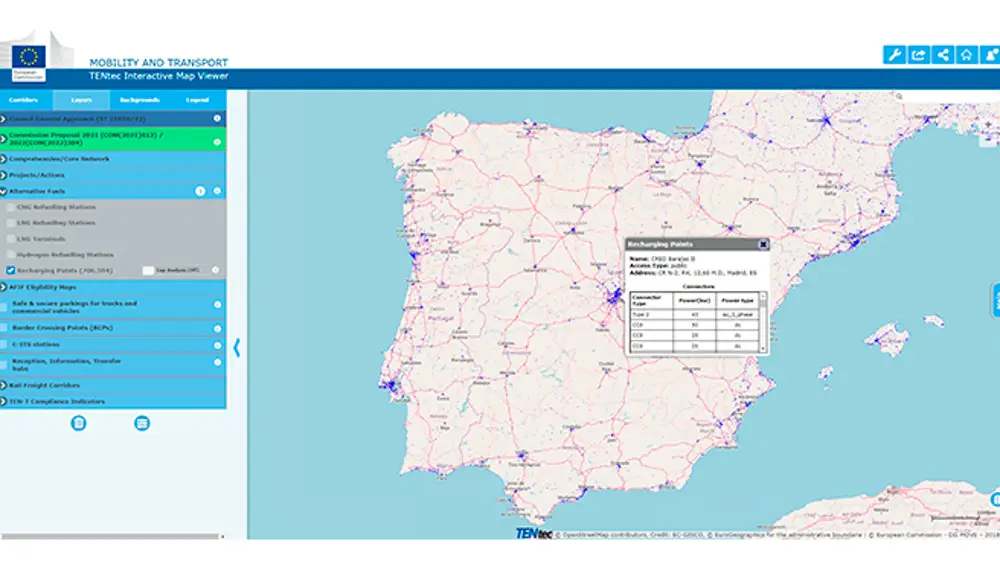1000x567 pixels.
Task: Check Reception, Information, Transfer hubs box
Action: [x=4, y=365]
